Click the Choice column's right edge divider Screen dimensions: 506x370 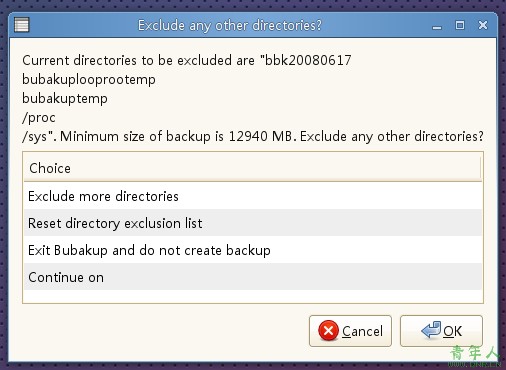coord(481,168)
